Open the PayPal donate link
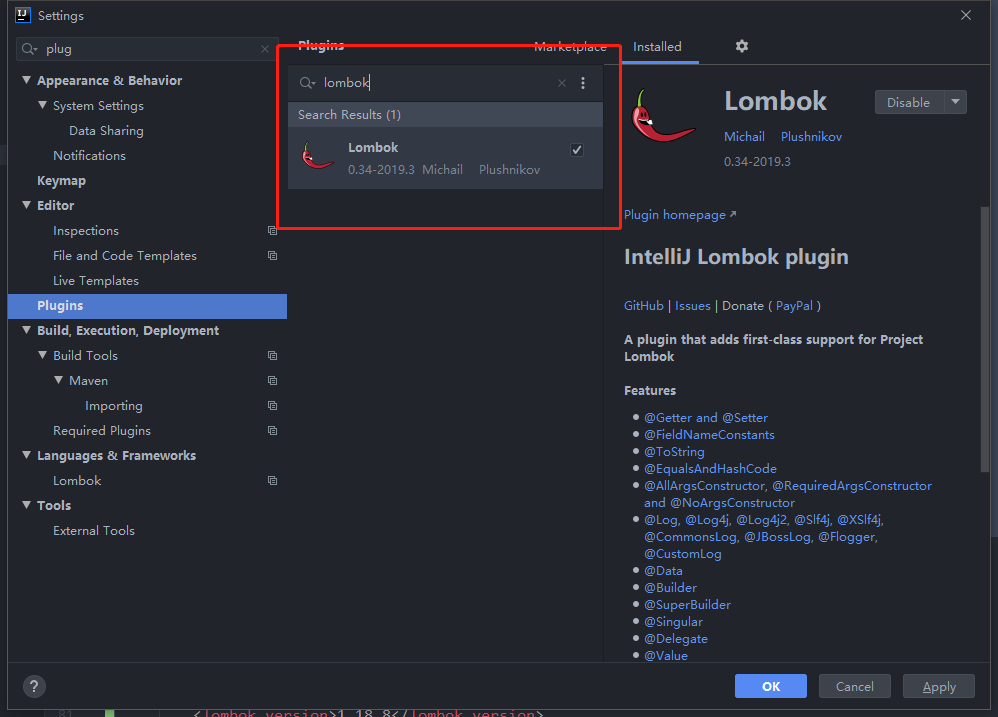This screenshot has height=717, width=998. pyautogui.click(x=794, y=305)
